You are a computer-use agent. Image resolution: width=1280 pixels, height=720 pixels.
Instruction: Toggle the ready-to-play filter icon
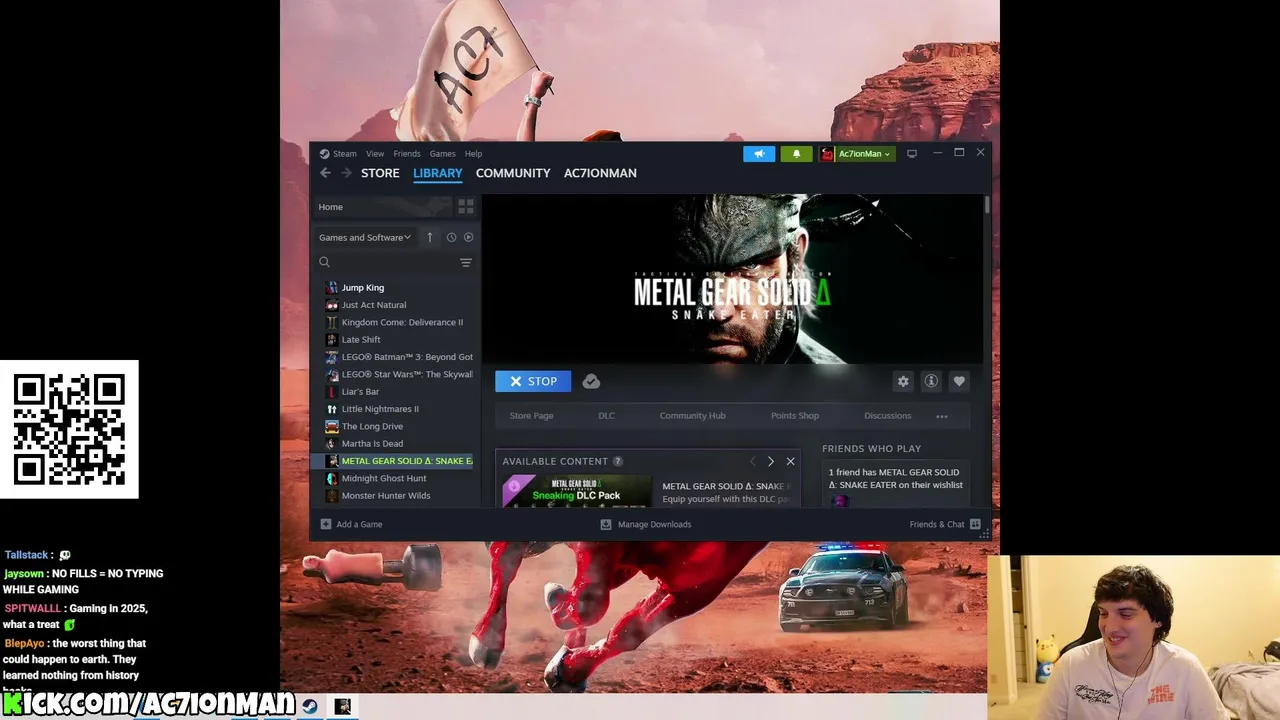pyautogui.click(x=468, y=237)
